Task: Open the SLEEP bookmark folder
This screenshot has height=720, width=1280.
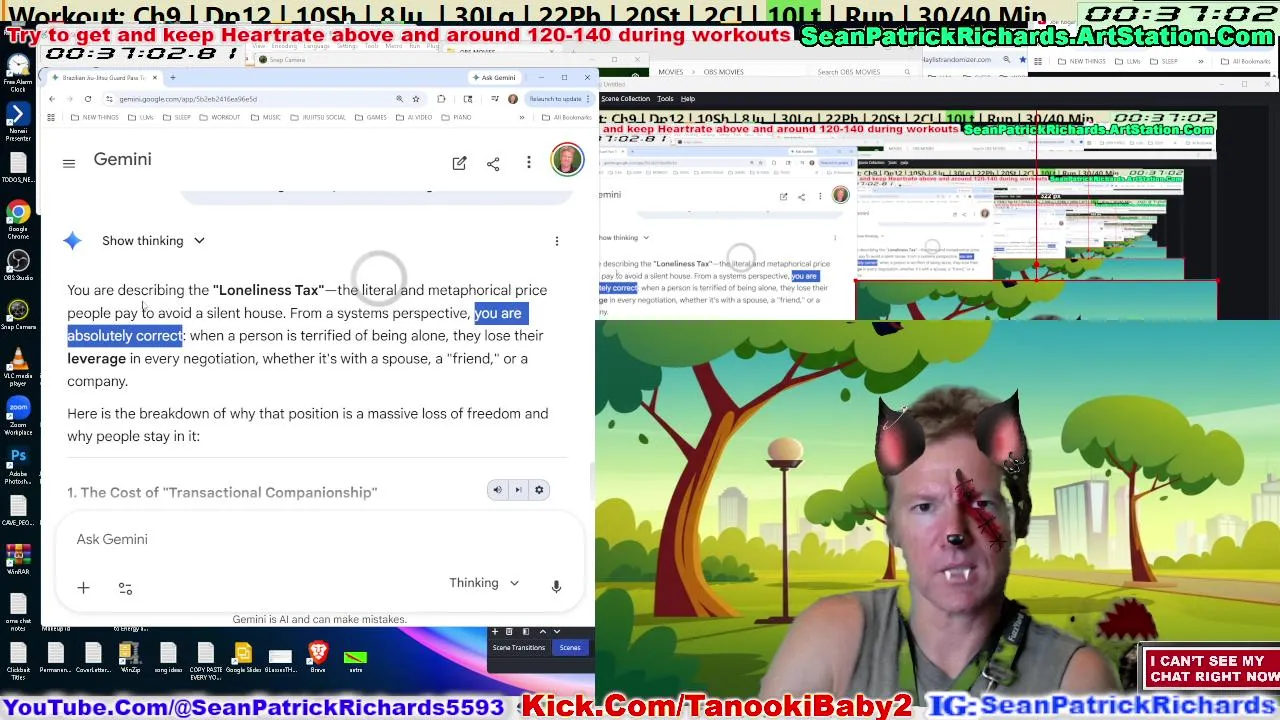Action: point(178,118)
